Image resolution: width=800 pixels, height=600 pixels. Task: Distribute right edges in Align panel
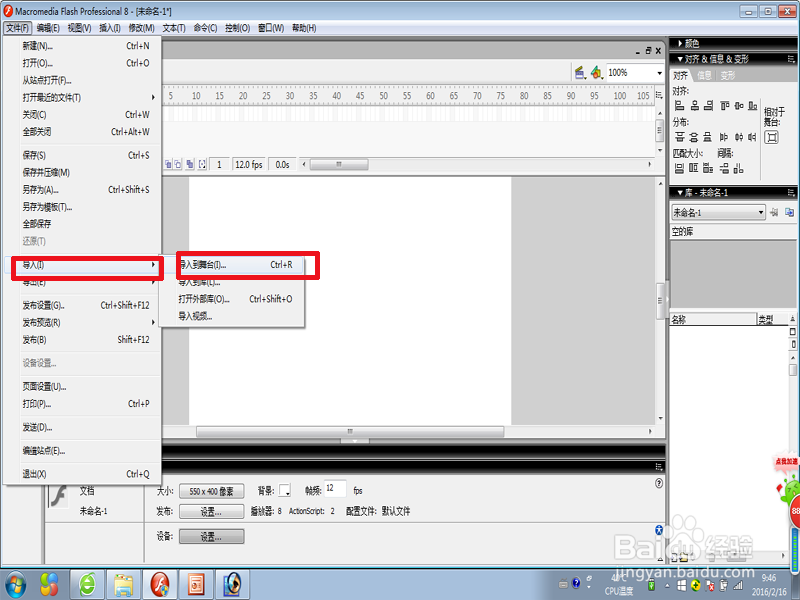752,137
